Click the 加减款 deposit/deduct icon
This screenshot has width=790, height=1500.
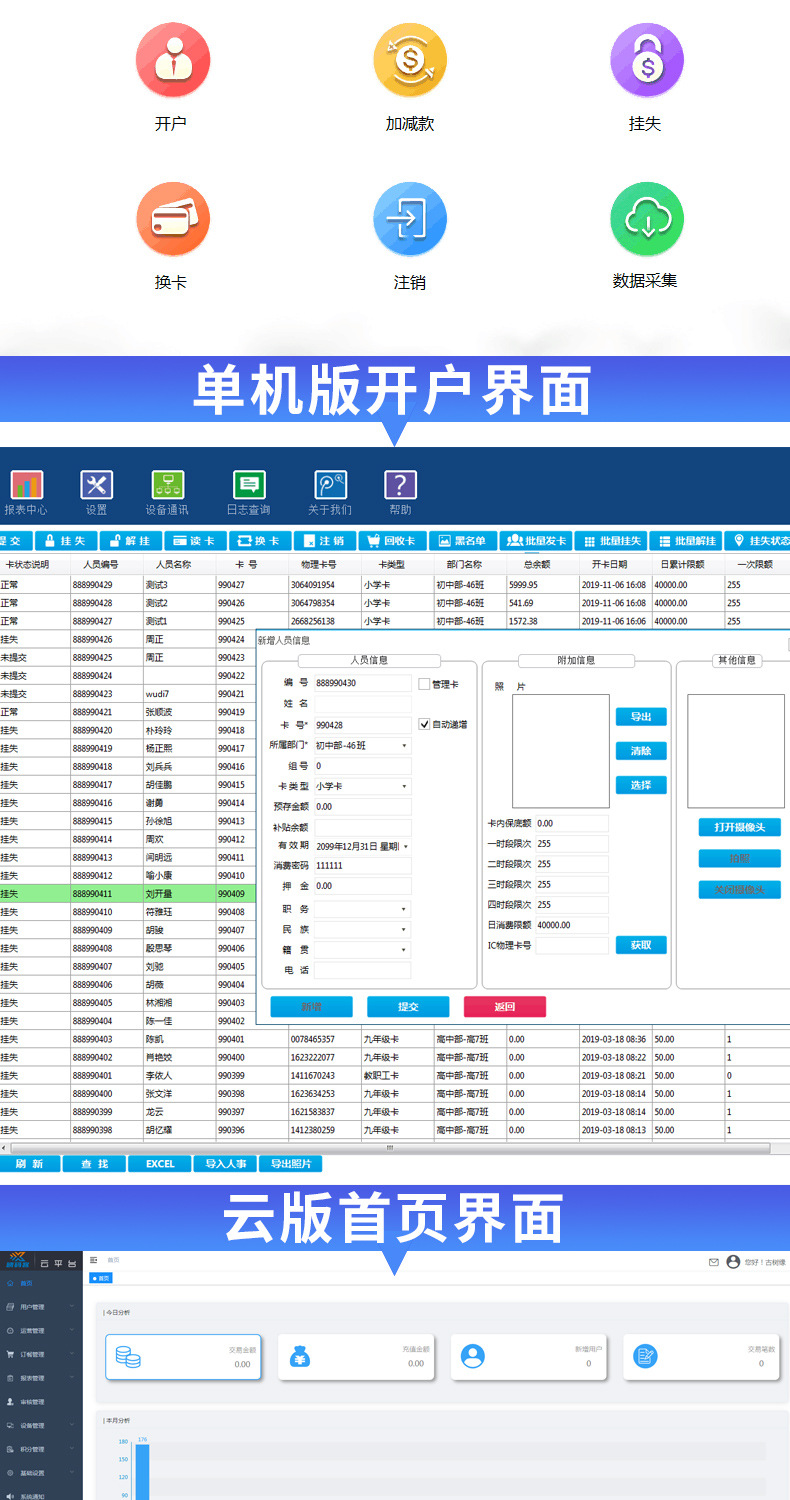(x=410, y=60)
